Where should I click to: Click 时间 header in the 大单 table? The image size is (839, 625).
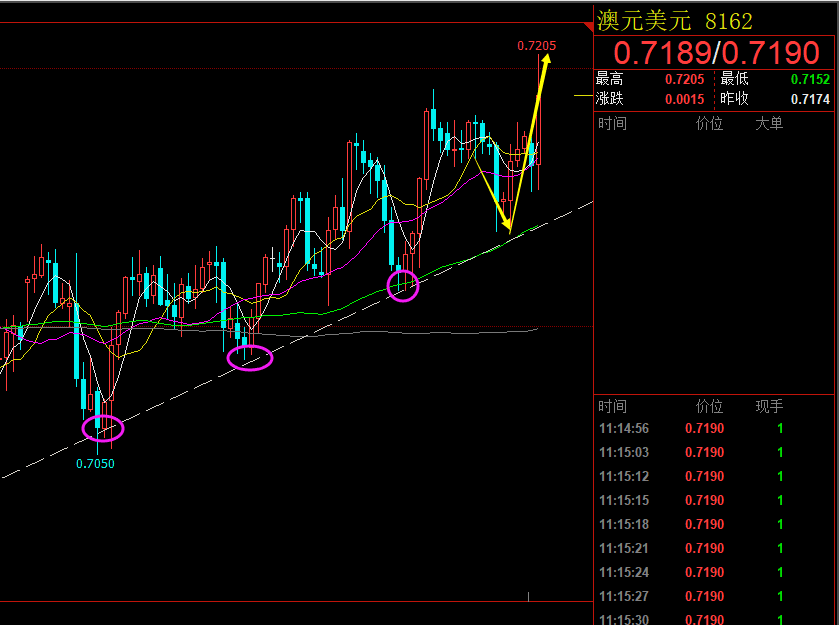pos(612,124)
